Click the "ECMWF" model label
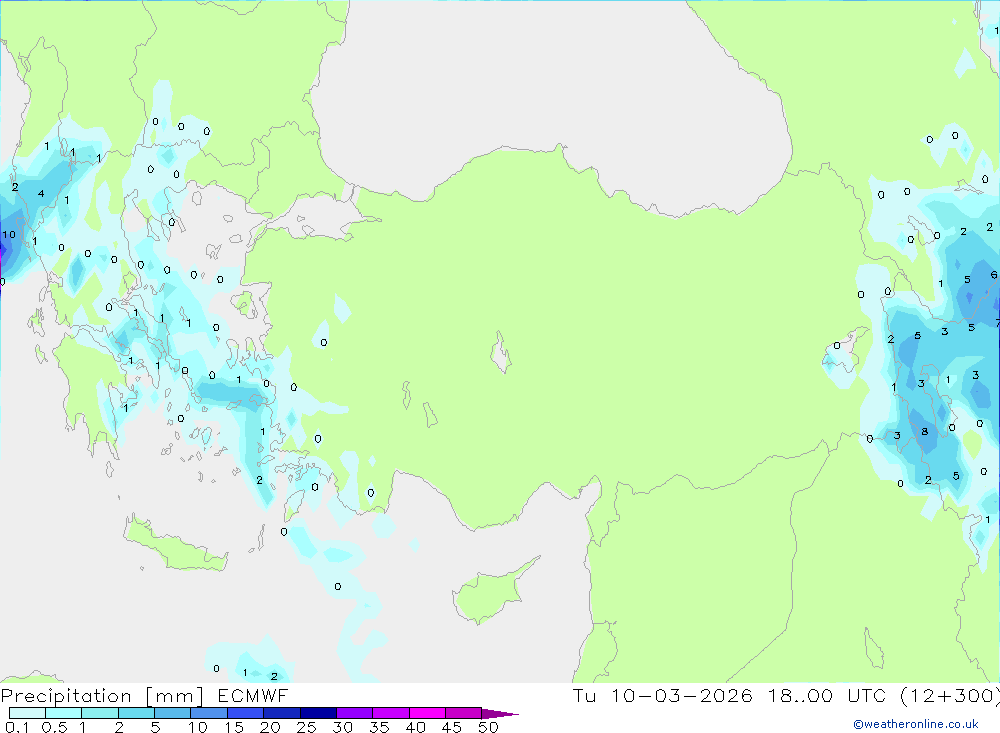Screen dimensions: 1000x733 click(x=253, y=695)
